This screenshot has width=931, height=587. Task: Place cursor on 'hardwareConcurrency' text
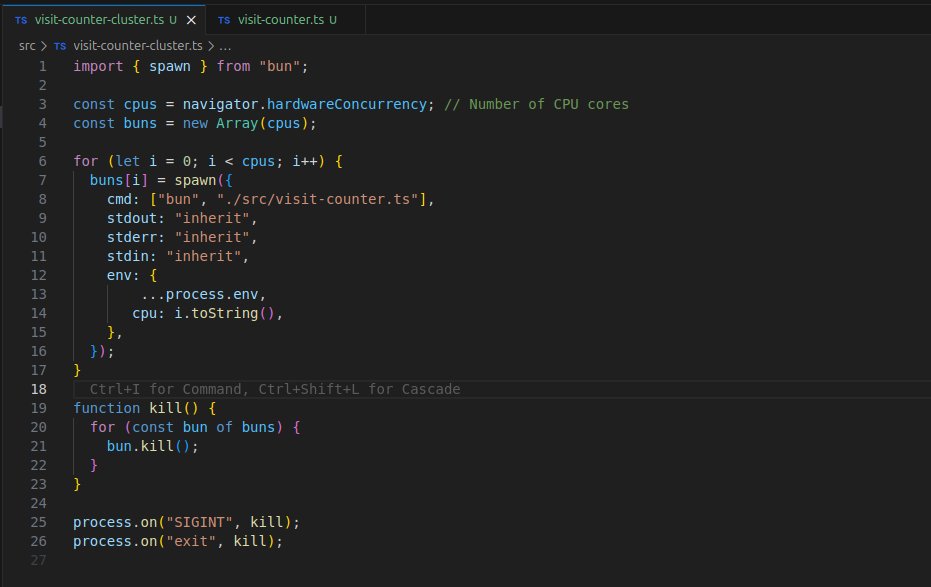coord(347,104)
